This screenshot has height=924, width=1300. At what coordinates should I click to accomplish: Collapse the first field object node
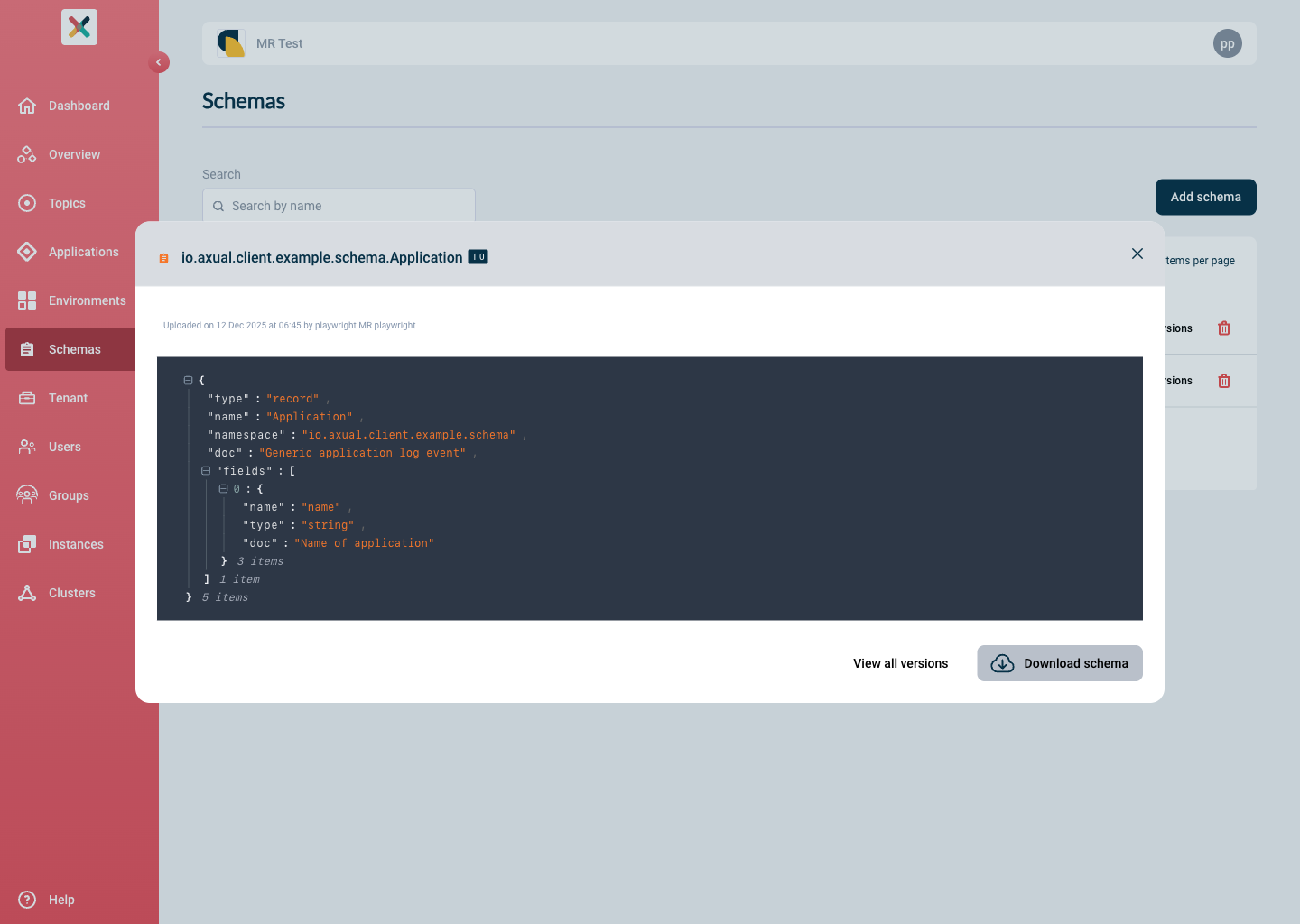point(222,488)
